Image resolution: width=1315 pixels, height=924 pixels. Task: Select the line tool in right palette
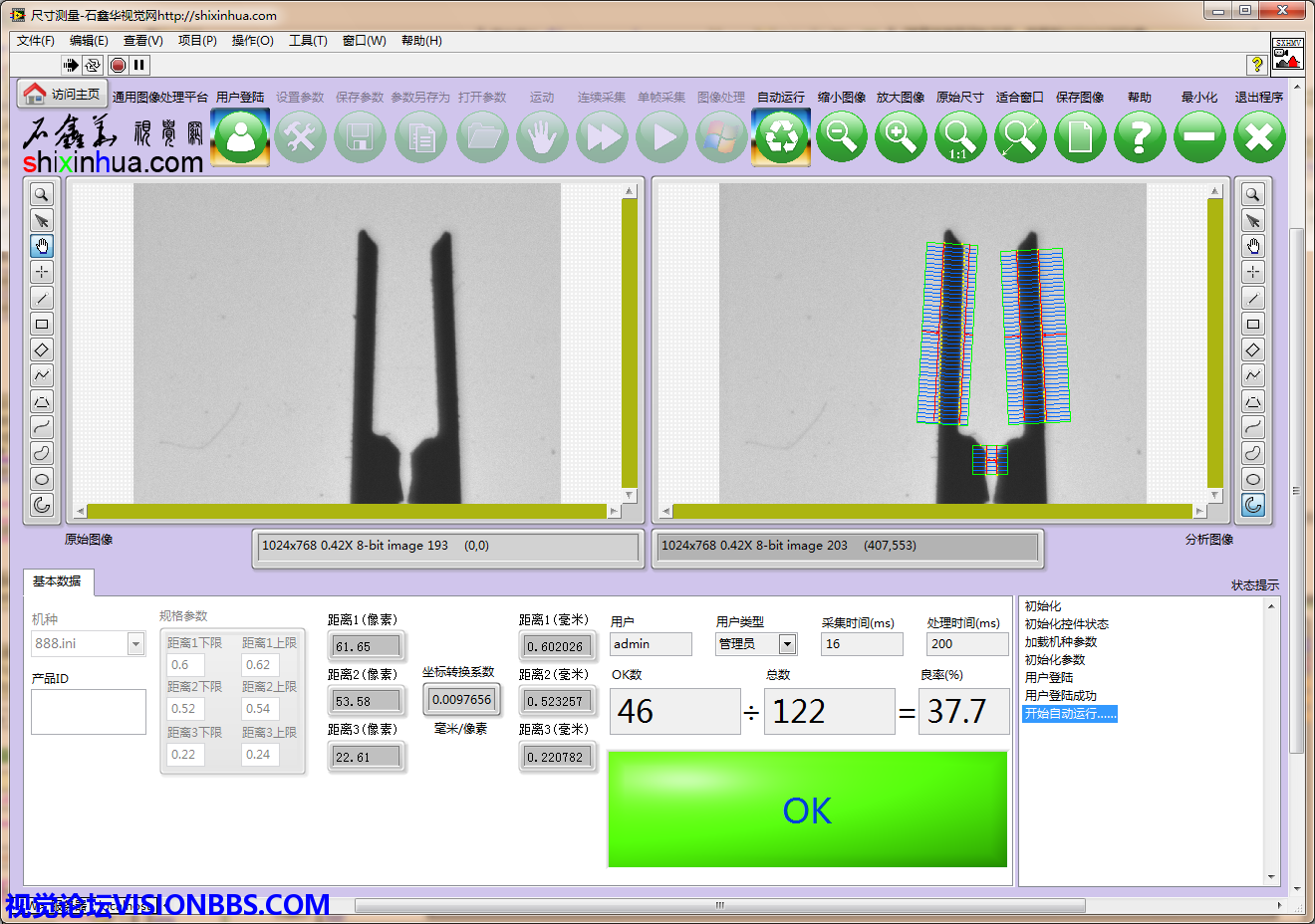point(1253,298)
